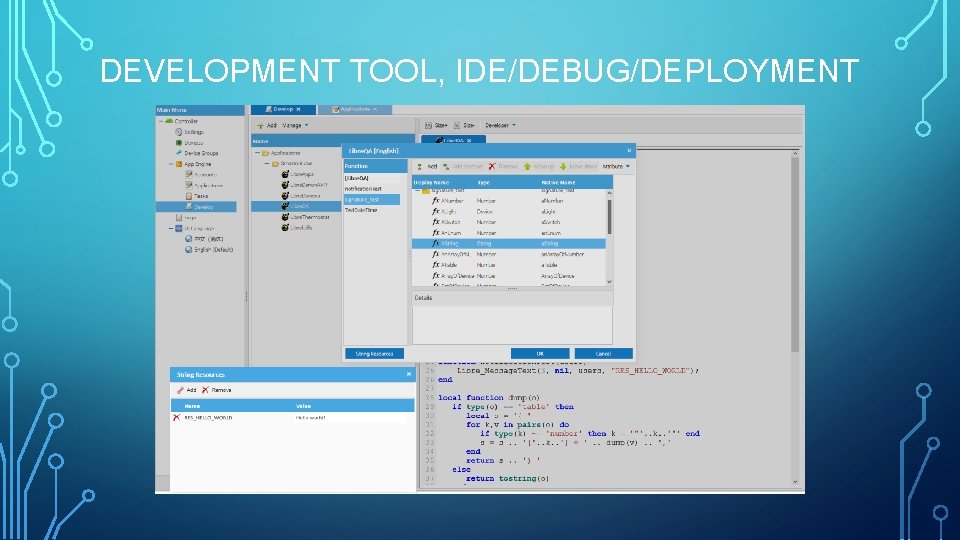Collapse the signature_test folder row
Screen dimensions: 960x540
(418, 190)
